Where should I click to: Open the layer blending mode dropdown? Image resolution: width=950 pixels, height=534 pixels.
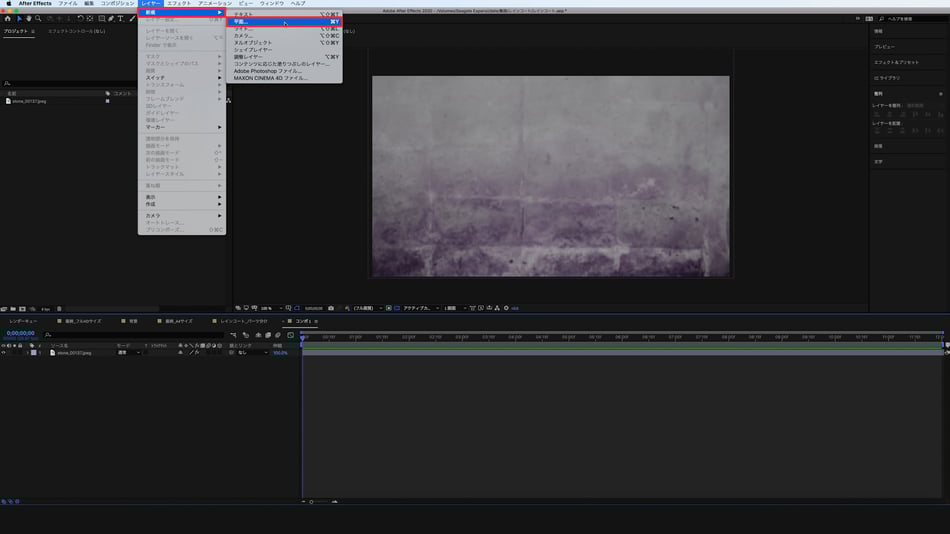click(128, 353)
